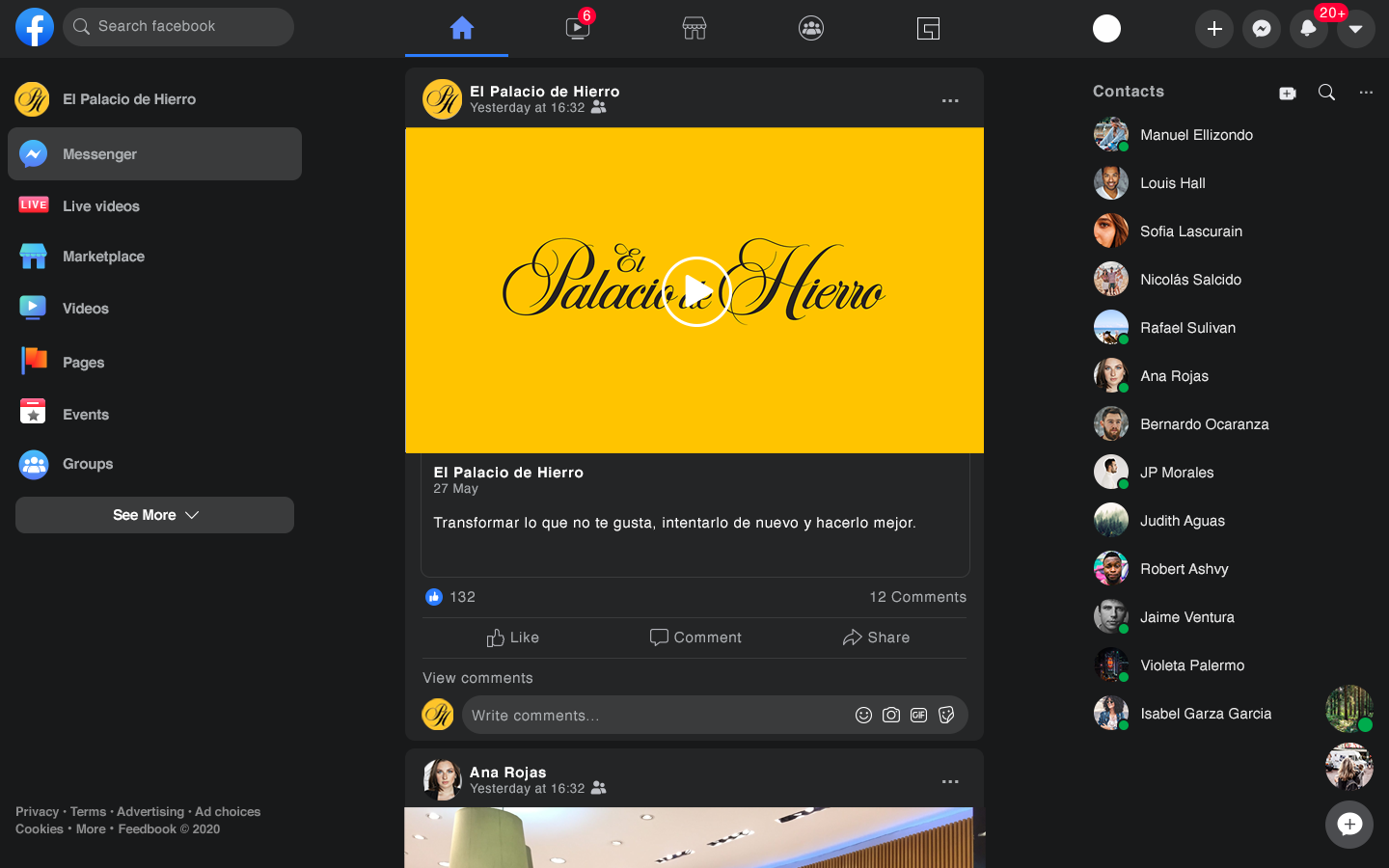Screen dimensions: 1389x868
Task: Click View comments
Action: pyautogui.click(x=477, y=678)
